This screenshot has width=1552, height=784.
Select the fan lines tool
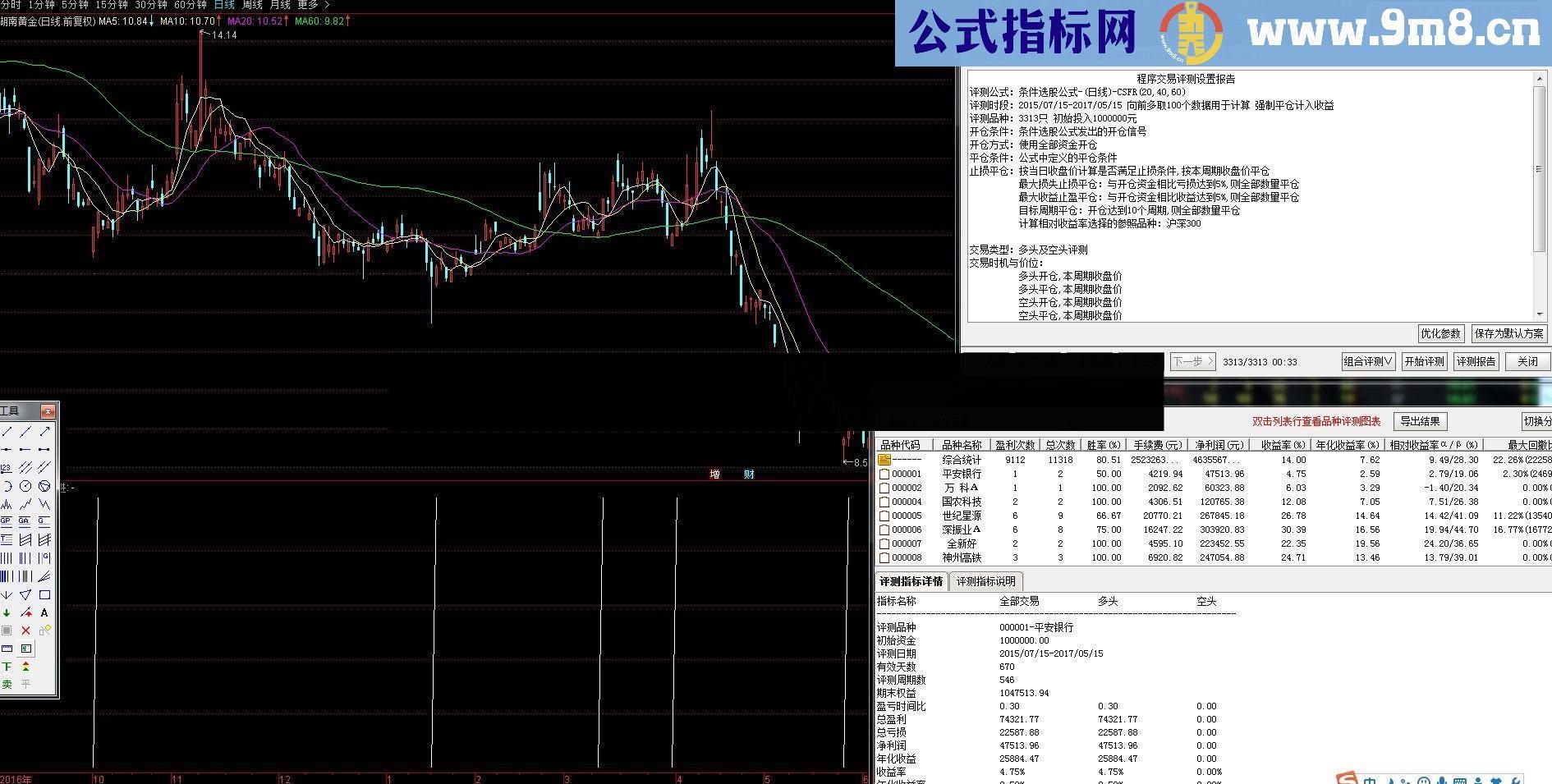tap(45, 576)
